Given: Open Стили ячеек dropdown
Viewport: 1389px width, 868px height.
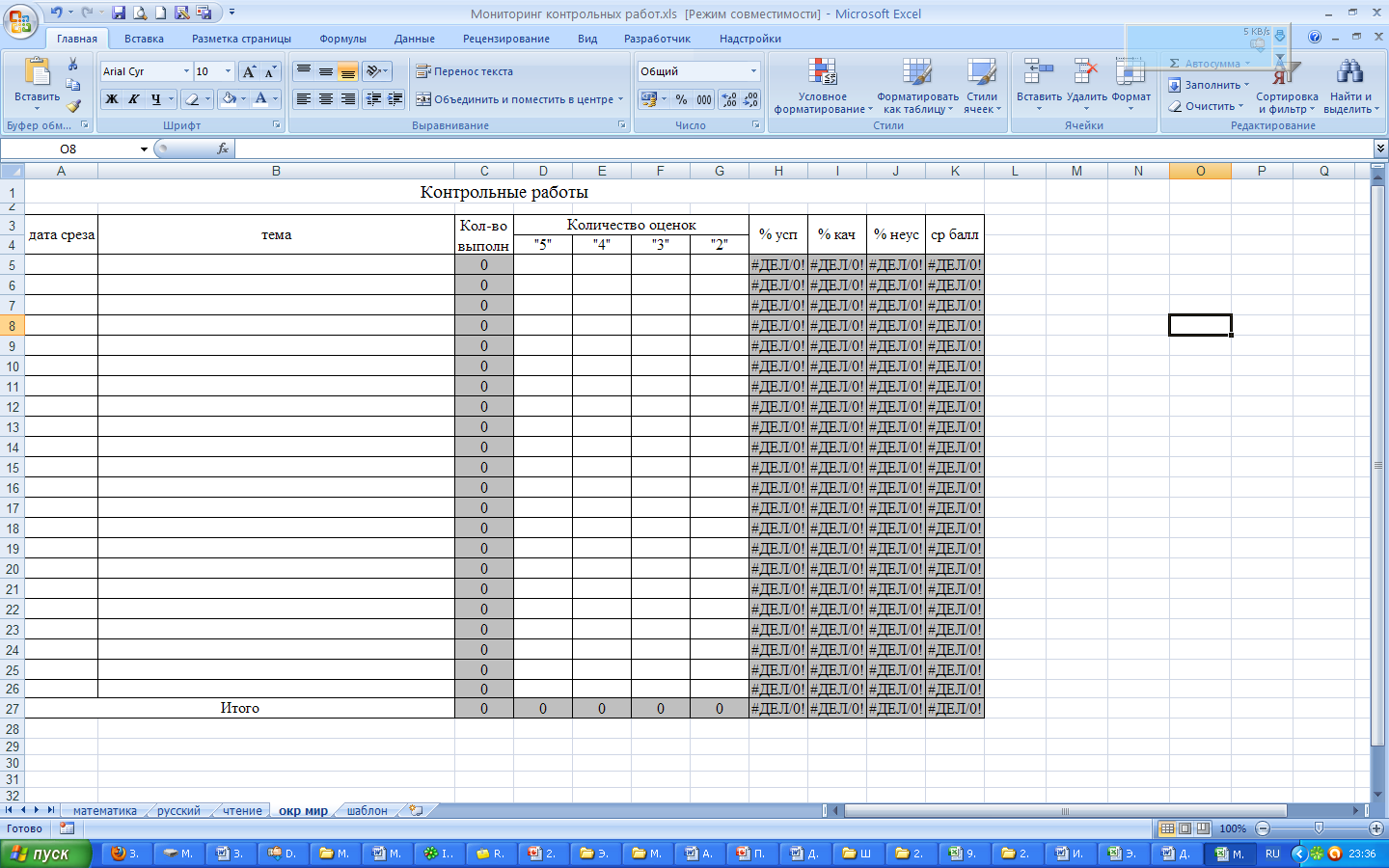Looking at the screenshot, I should point(982,87).
